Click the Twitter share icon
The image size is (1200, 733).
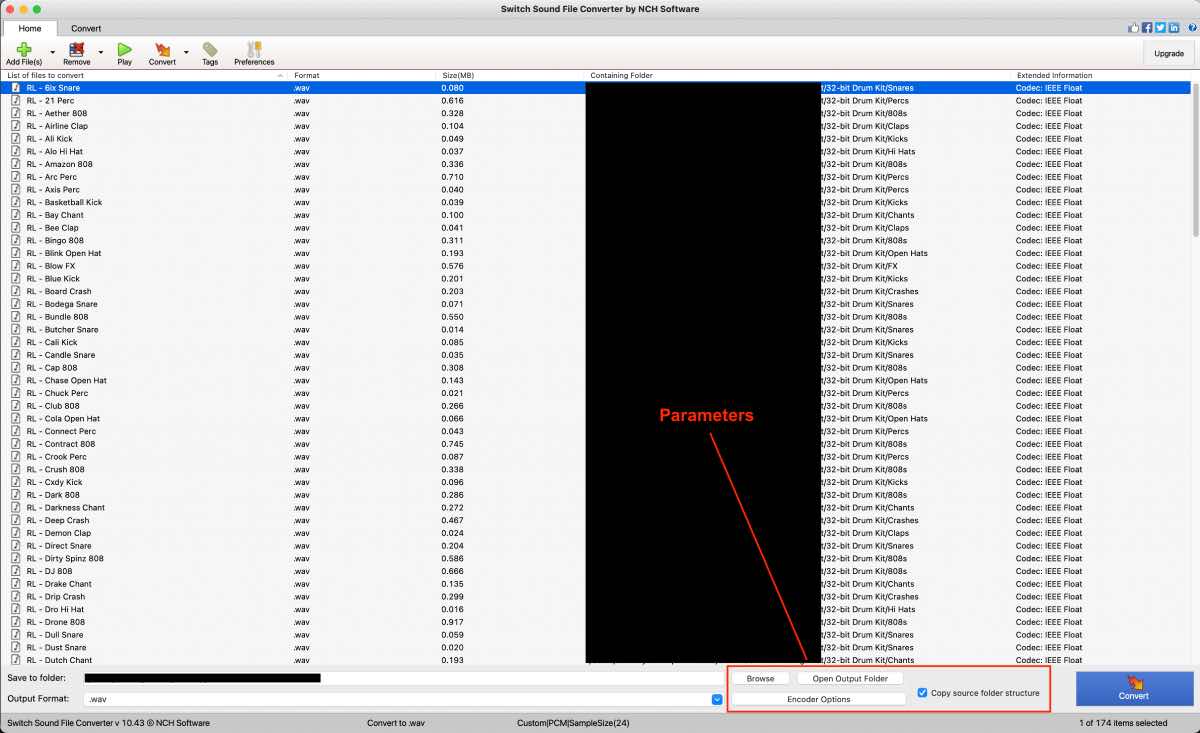1160,27
